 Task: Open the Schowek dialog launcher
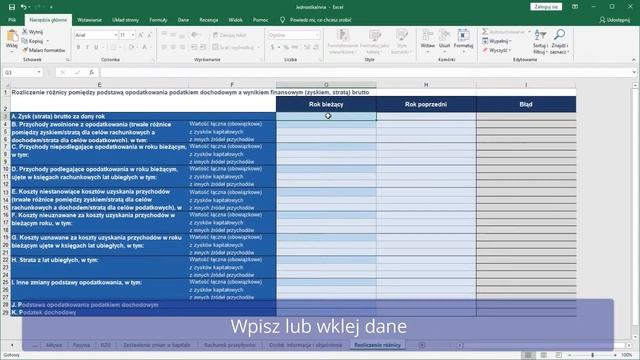[x=68, y=60]
